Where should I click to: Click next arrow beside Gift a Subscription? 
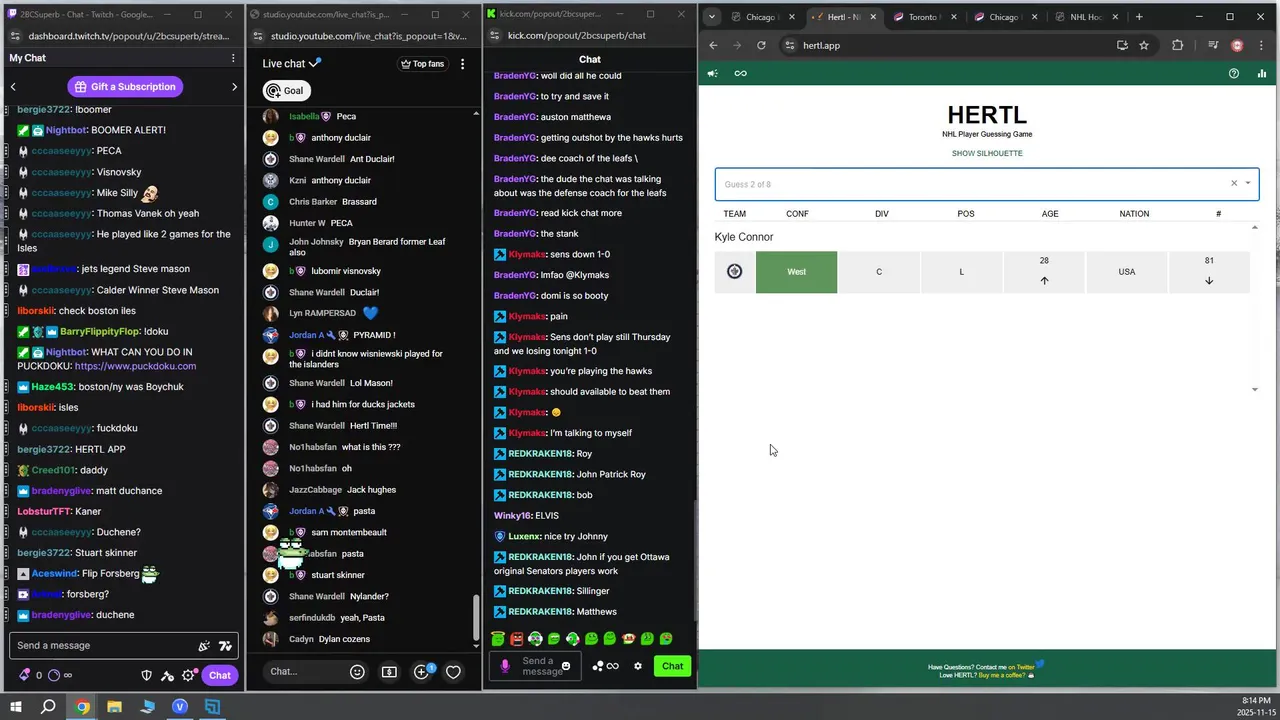pyautogui.click(x=235, y=87)
